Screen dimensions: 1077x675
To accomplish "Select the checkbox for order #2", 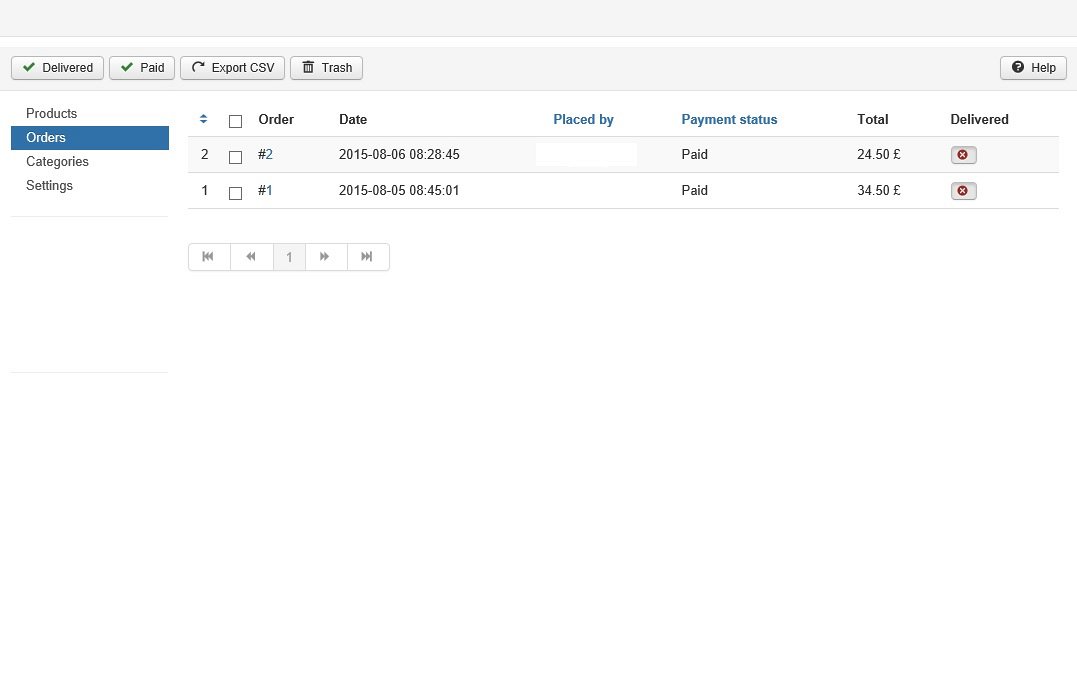I will pos(235,157).
